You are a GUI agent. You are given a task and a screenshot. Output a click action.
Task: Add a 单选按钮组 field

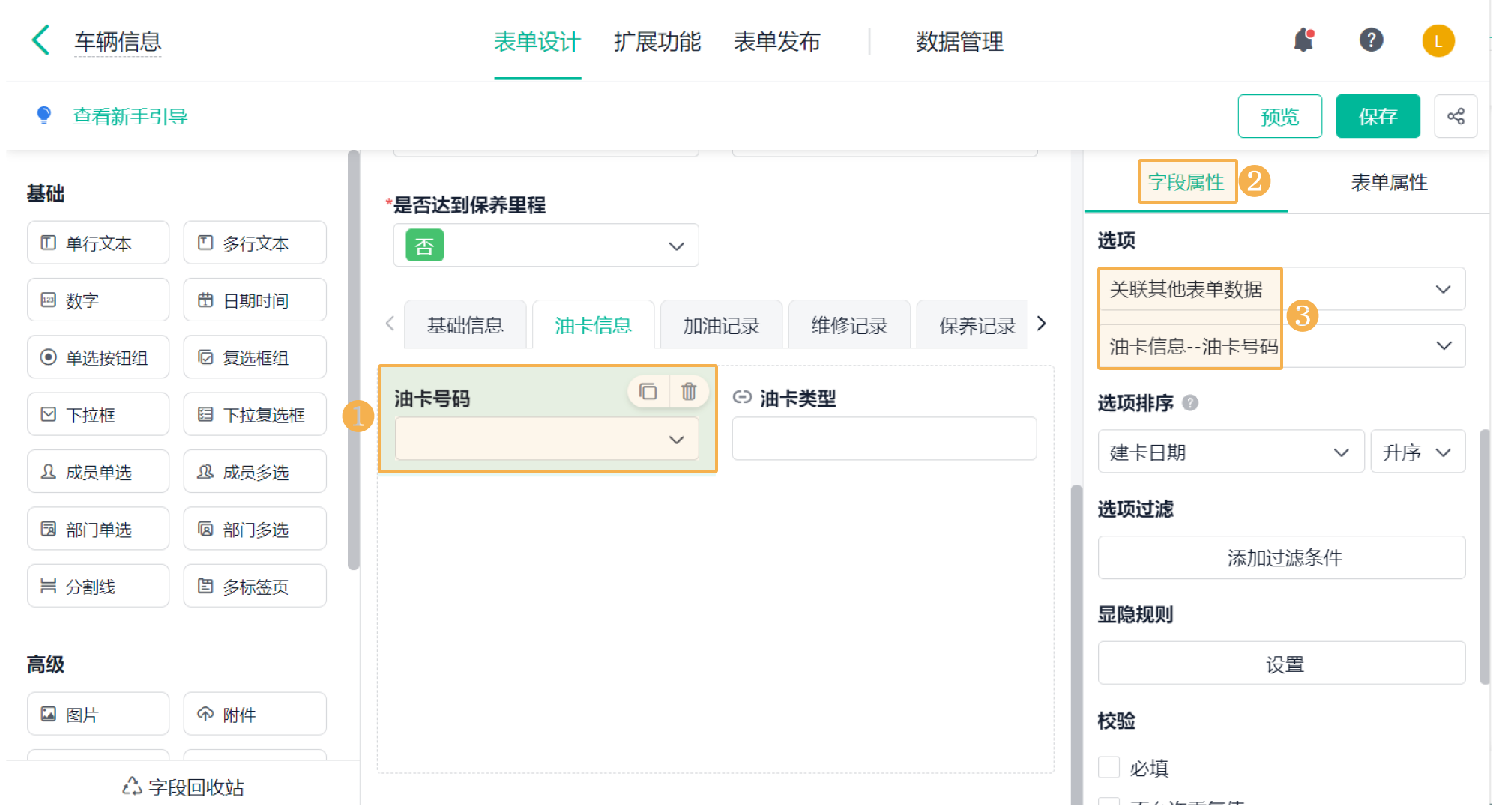98,357
